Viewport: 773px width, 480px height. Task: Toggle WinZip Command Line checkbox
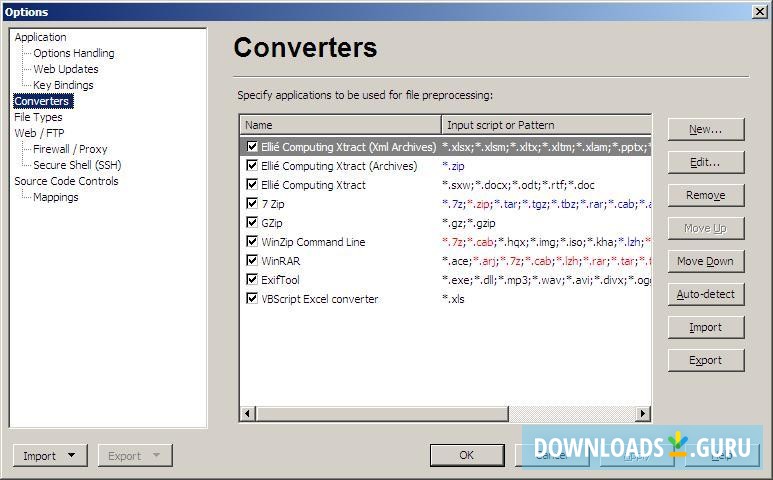point(252,241)
